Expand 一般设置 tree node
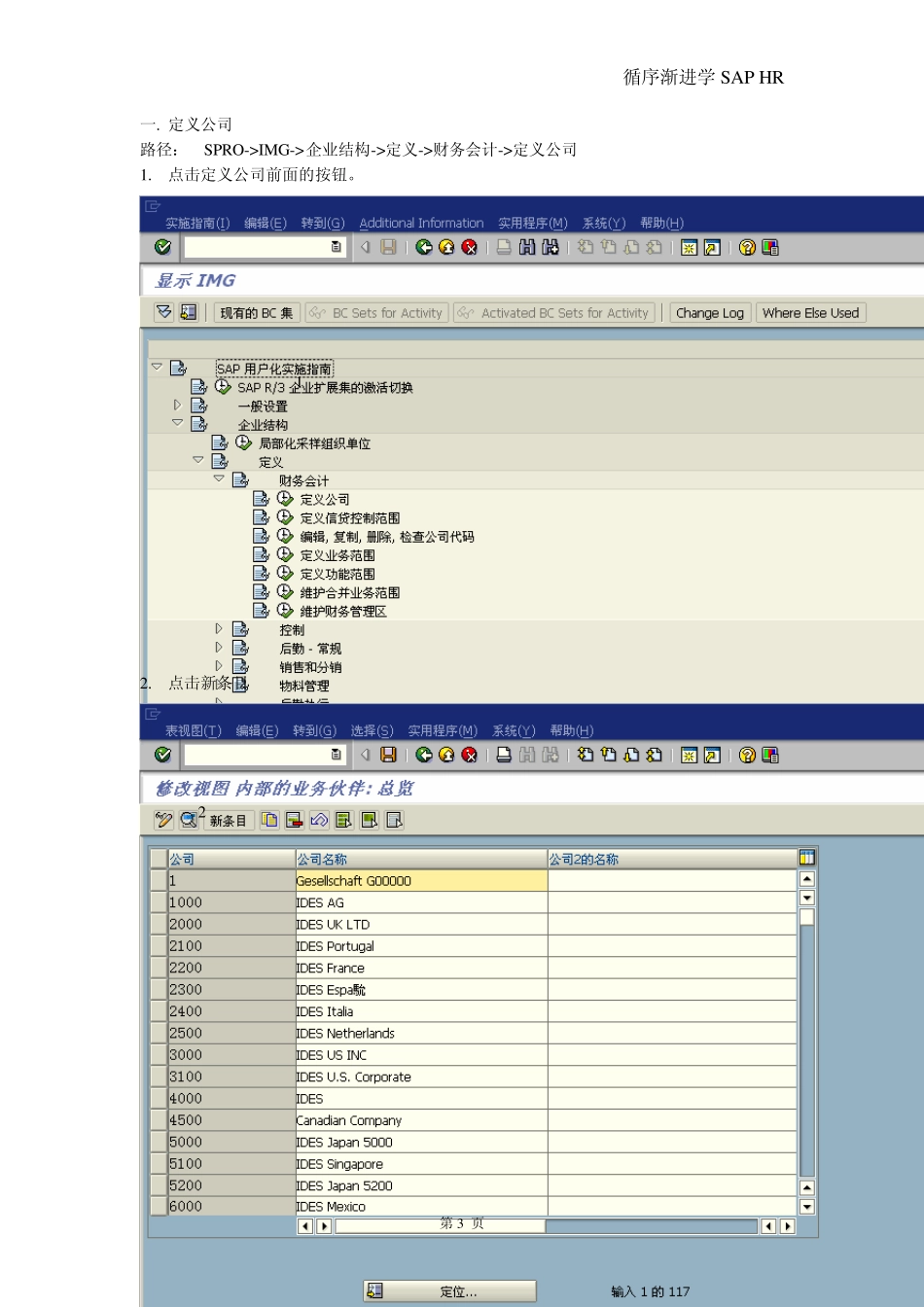924x1307 pixels. (177, 405)
